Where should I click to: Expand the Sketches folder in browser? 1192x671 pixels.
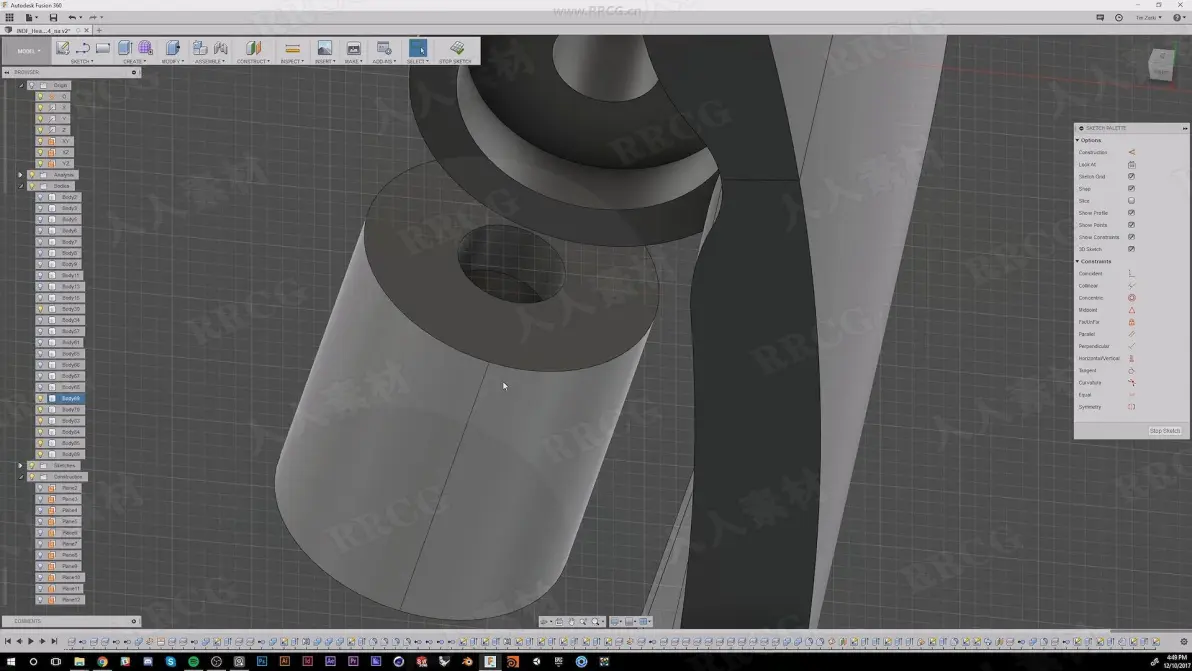coord(21,466)
